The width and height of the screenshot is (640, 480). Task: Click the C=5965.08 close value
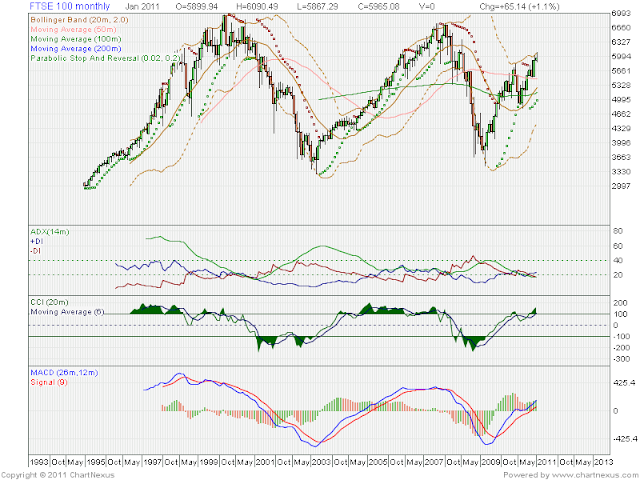(x=378, y=7)
